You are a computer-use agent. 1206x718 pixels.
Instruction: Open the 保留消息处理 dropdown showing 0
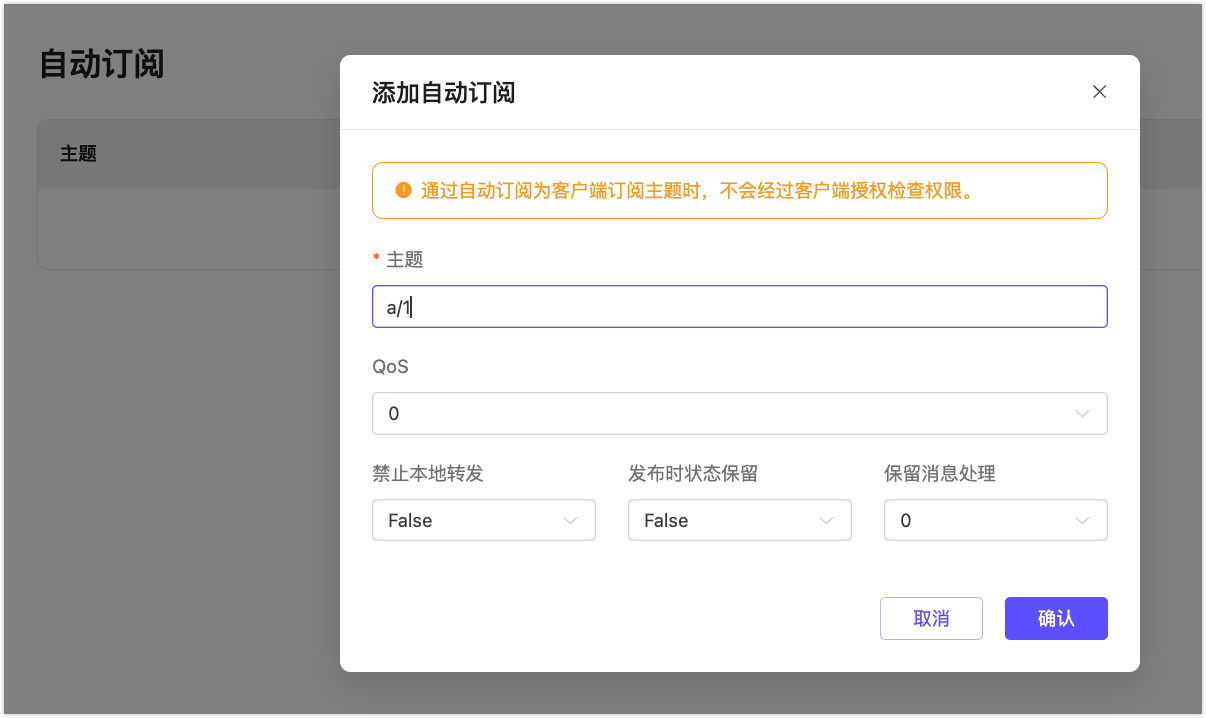[x=995, y=520]
